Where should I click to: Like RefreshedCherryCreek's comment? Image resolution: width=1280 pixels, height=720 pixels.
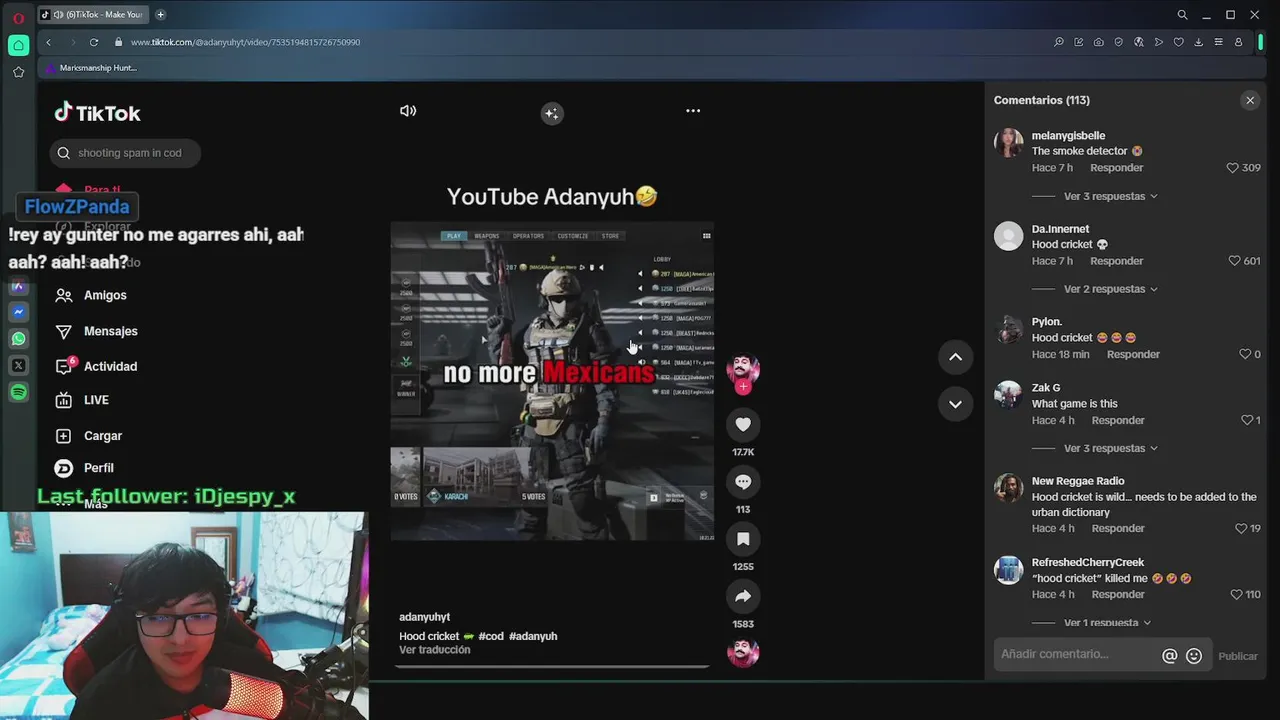click(1236, 594)
